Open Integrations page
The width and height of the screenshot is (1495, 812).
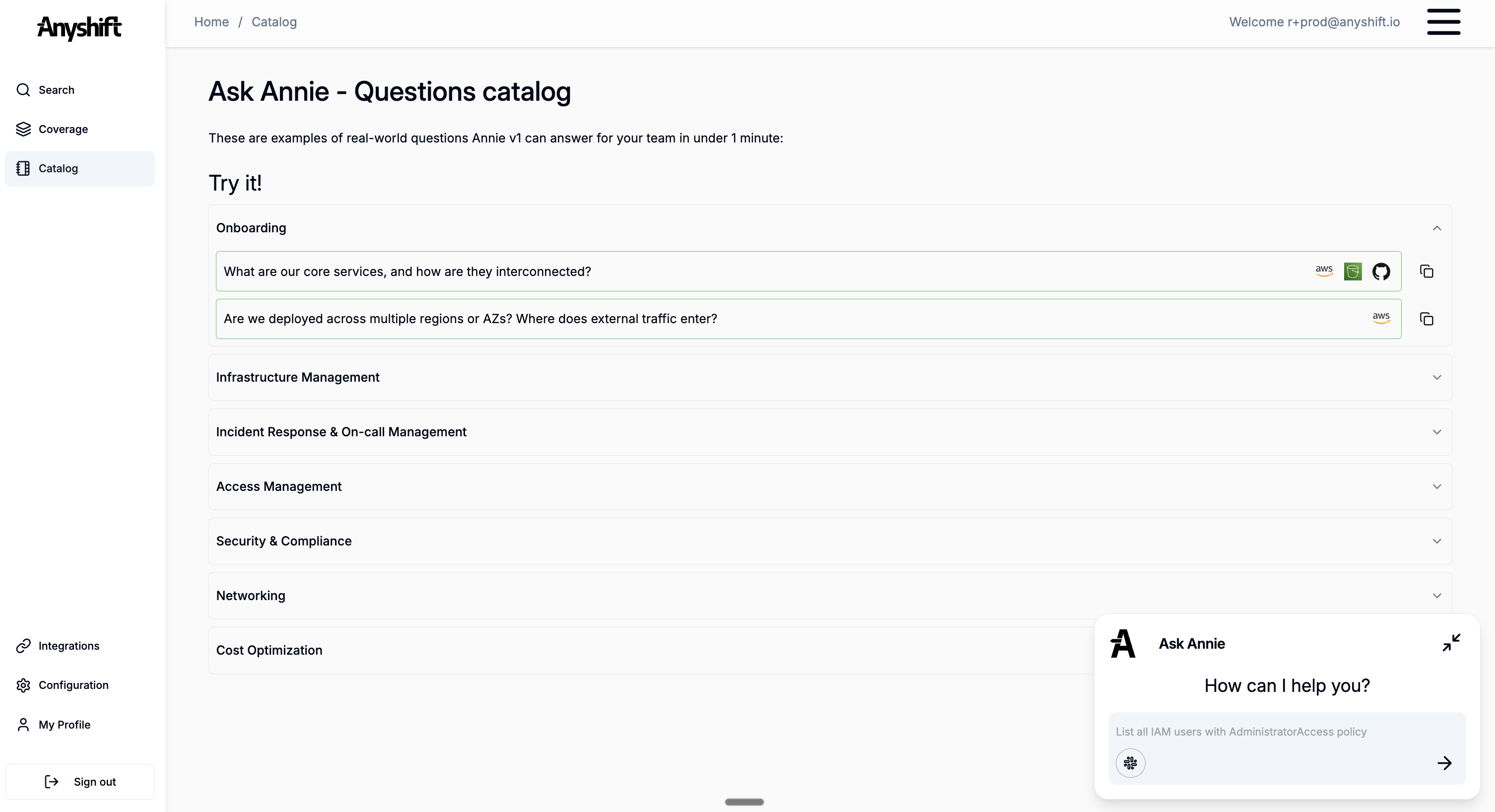(68, 645)
